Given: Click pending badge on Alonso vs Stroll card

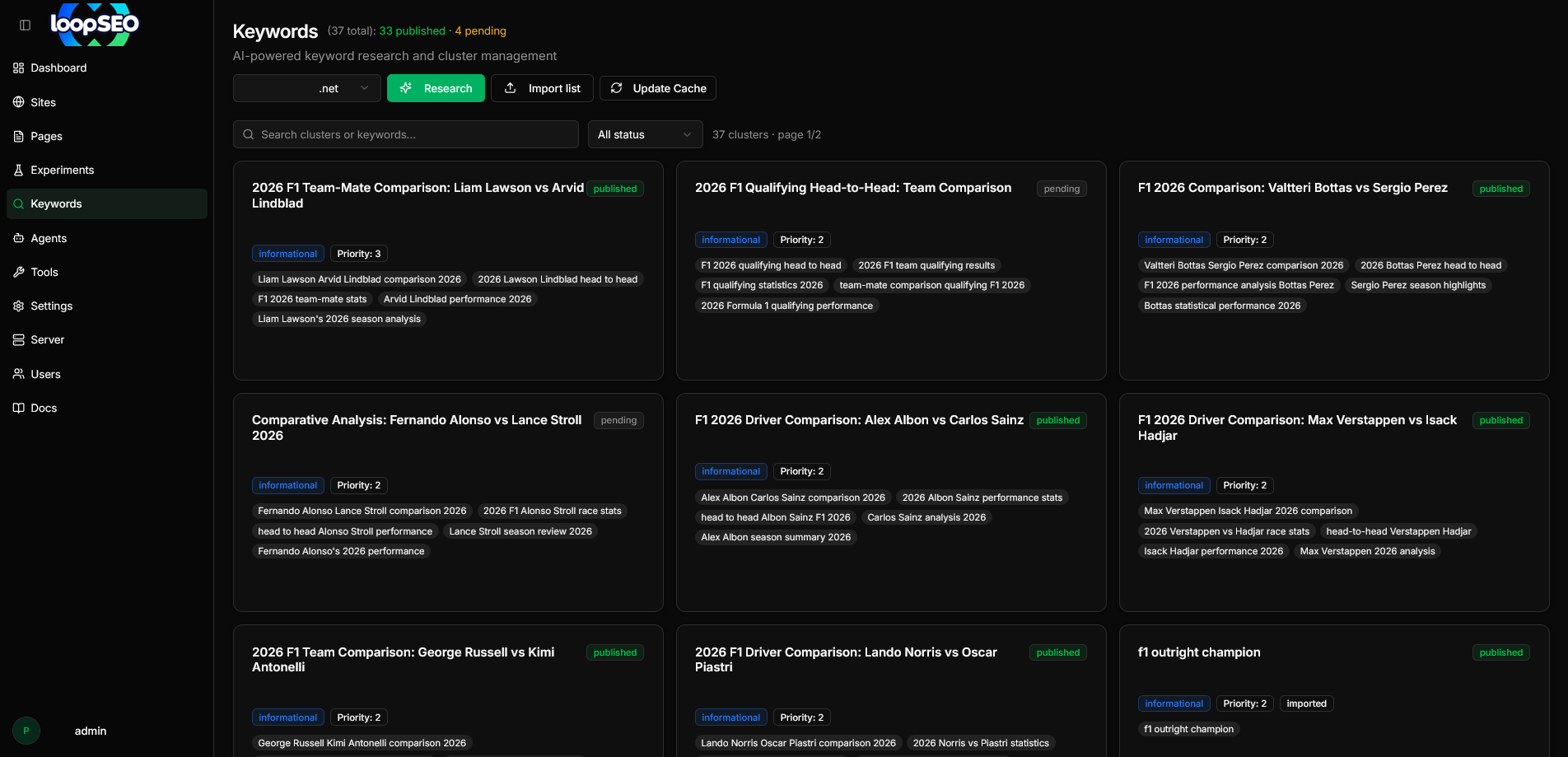Looking at the screenshot, I should [x=618, y=420].
